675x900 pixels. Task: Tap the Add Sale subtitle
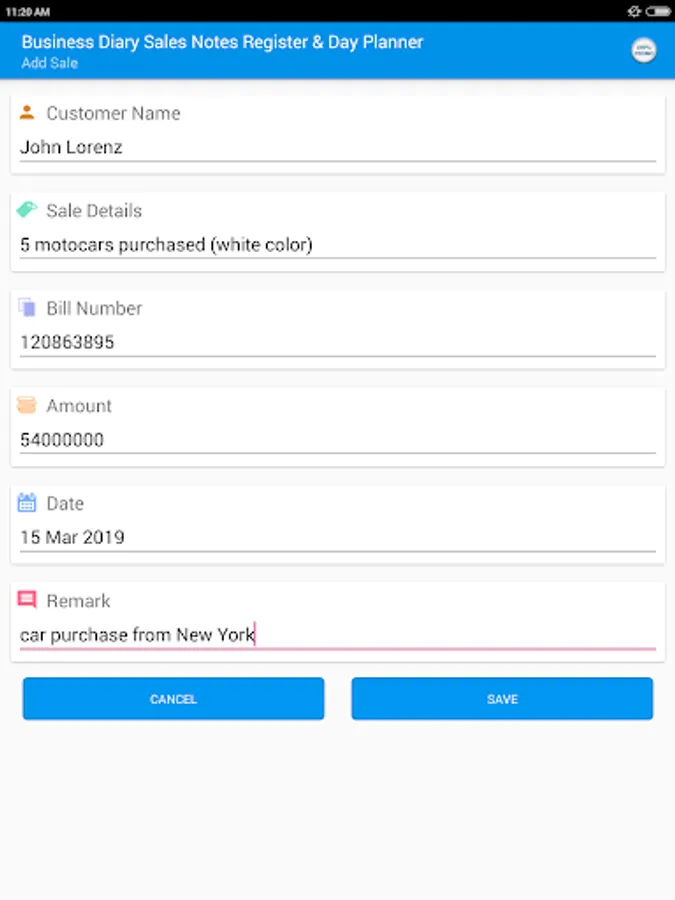coord(49,63)
